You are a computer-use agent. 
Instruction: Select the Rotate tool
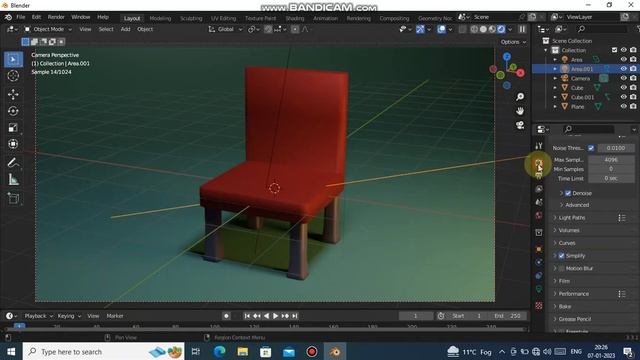[x=13, y=111]
